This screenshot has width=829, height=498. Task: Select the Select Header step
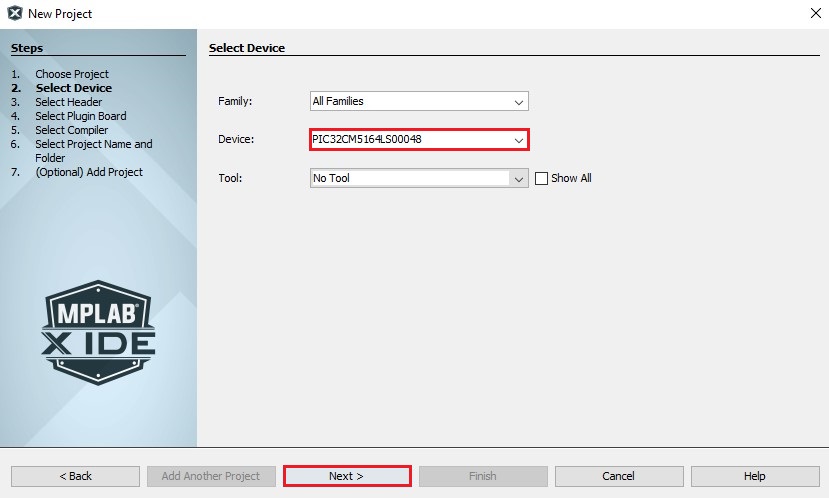pos(68,102)
